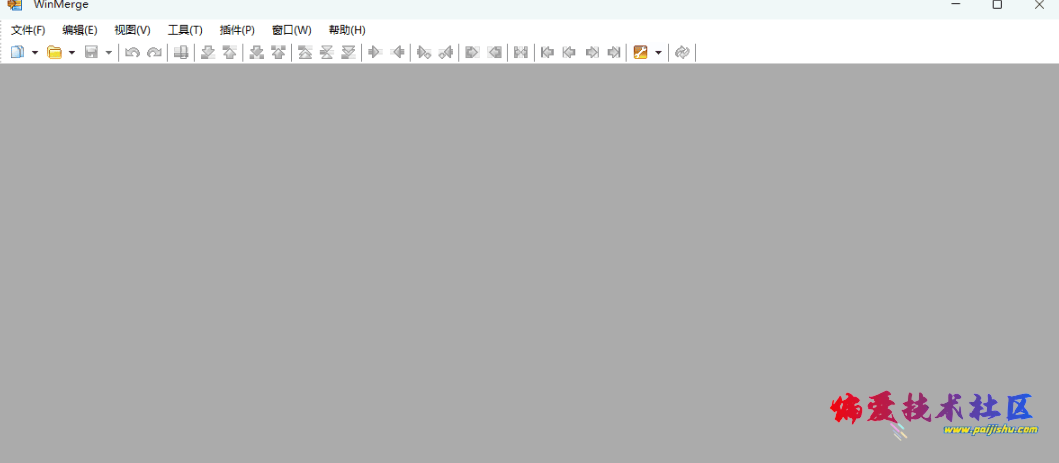Image resolution: width=1059 pixels, height=463 pixels.
Task: Click Copy Right and Advance icon
Action: click(x=424, y=52)
